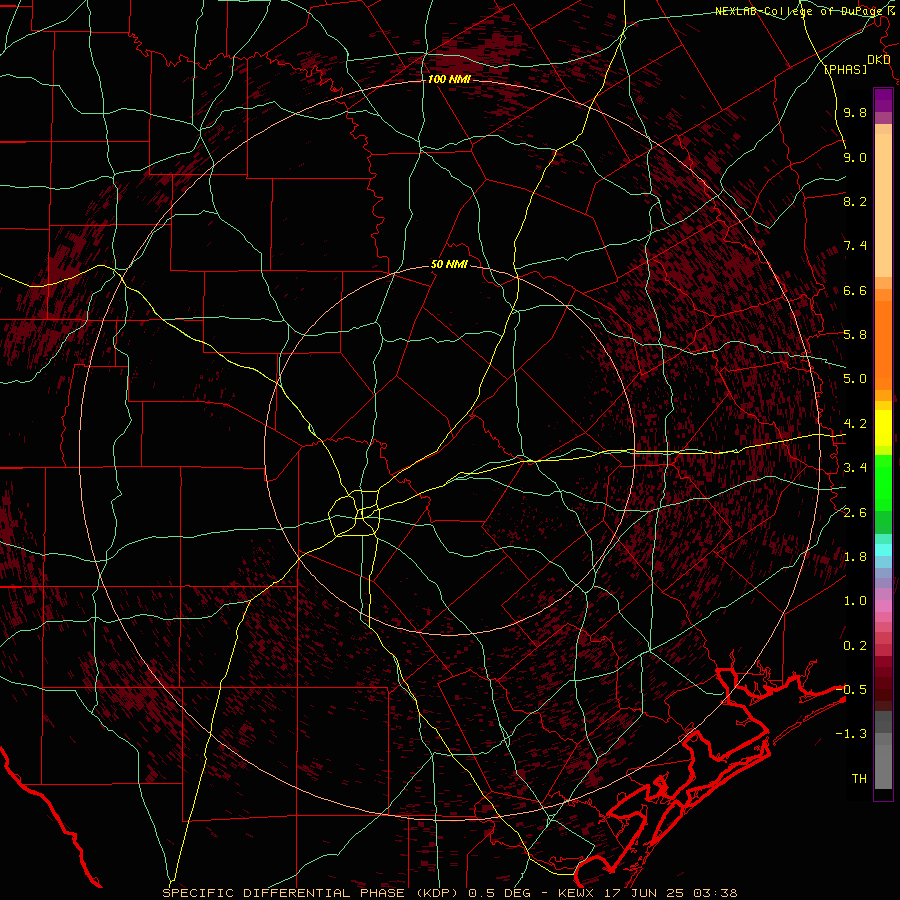This screenshot has width=900, height=900.
Task: Select the 2.6 scale value
Action: pyautogui.click(x=855, y=513)
